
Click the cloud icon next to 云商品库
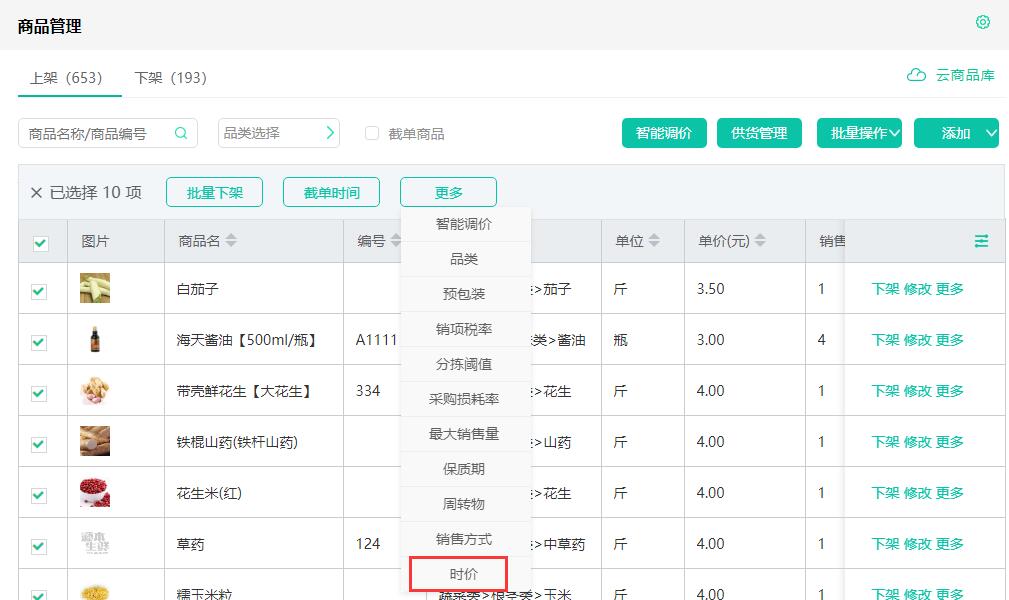[917, 75]
